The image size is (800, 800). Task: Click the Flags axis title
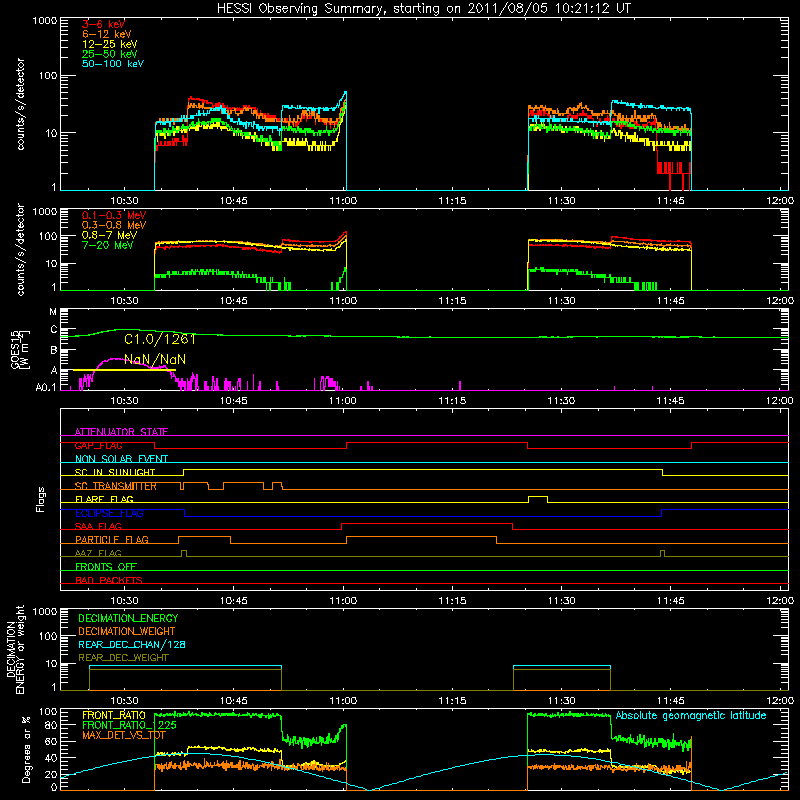41,499
